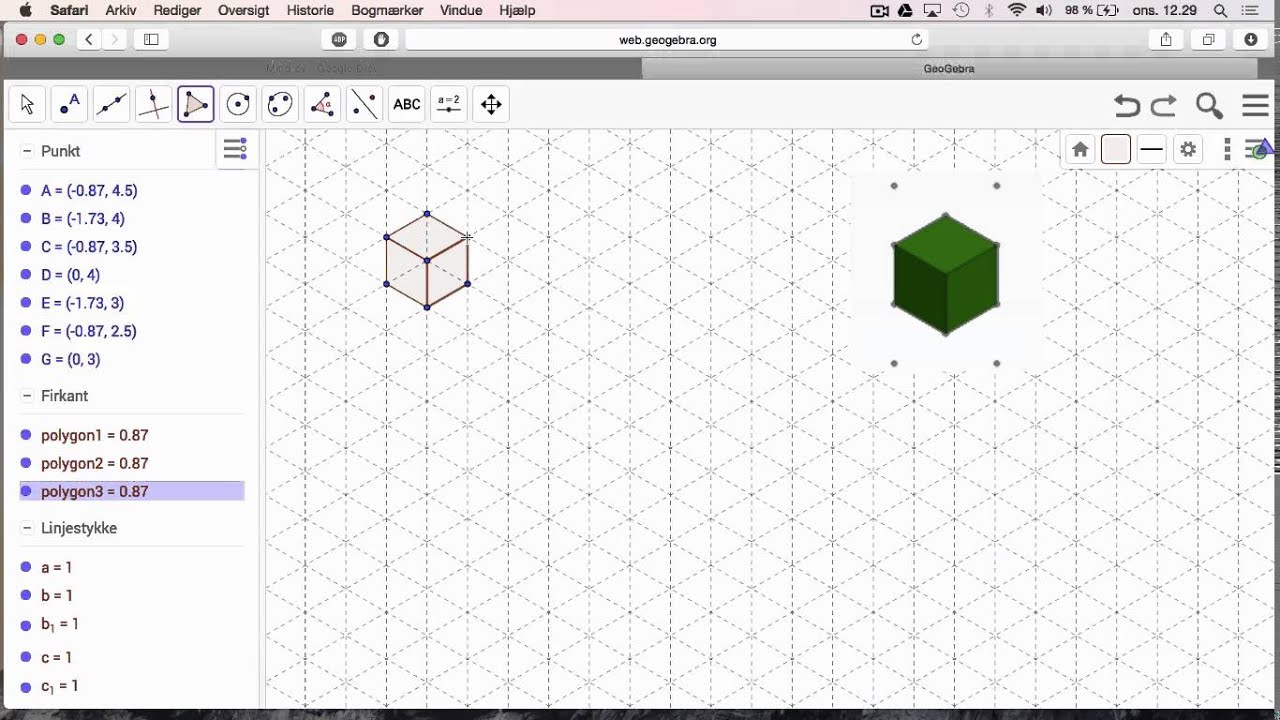Redo the last undone action
The image size is (1280, 720).
(1164, 105)
